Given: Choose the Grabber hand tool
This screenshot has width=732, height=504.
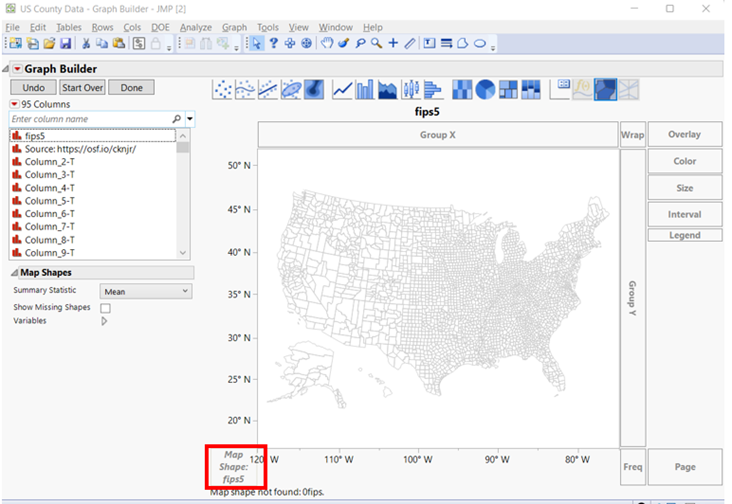Looking at the screenshot, I should 327,43.
